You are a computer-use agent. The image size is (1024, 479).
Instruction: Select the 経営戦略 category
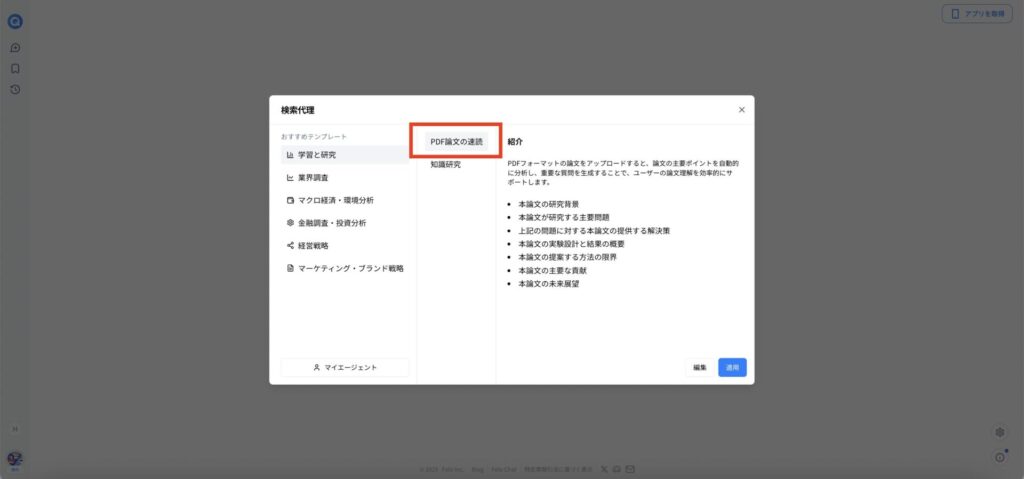(x=345, y=246)
